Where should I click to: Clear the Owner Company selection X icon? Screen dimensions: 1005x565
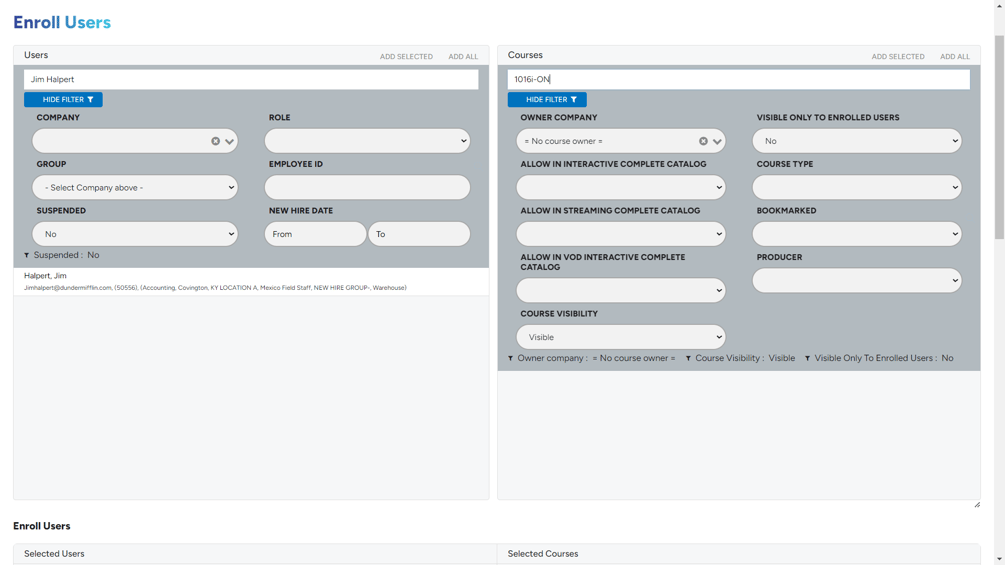click(x=703, y=141)
